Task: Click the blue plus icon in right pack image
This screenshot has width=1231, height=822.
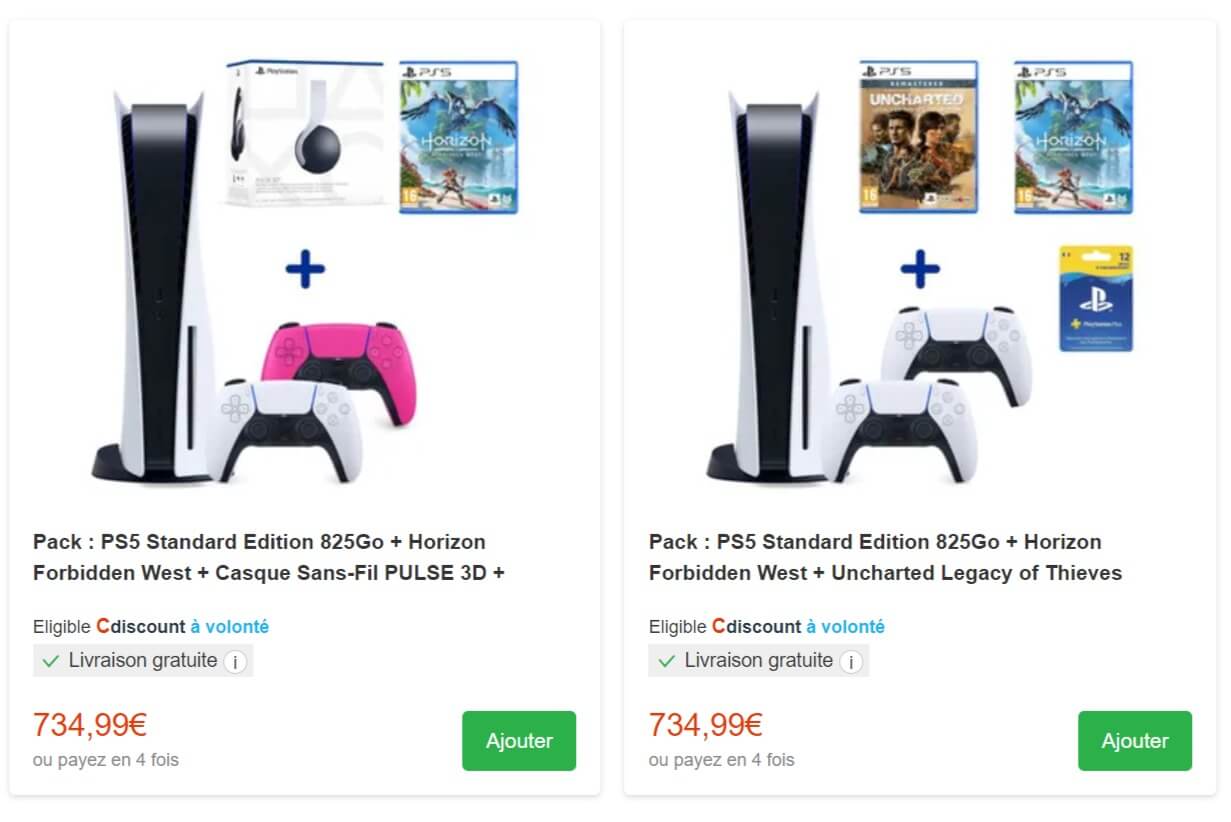Action: pyautogui.click(x=920, y=269)
